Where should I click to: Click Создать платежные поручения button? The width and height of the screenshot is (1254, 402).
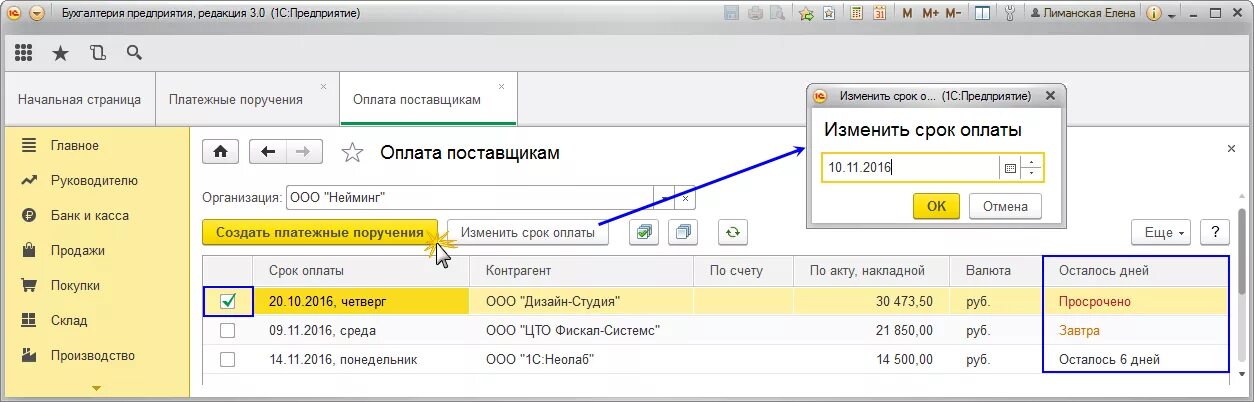pos(320,232)
